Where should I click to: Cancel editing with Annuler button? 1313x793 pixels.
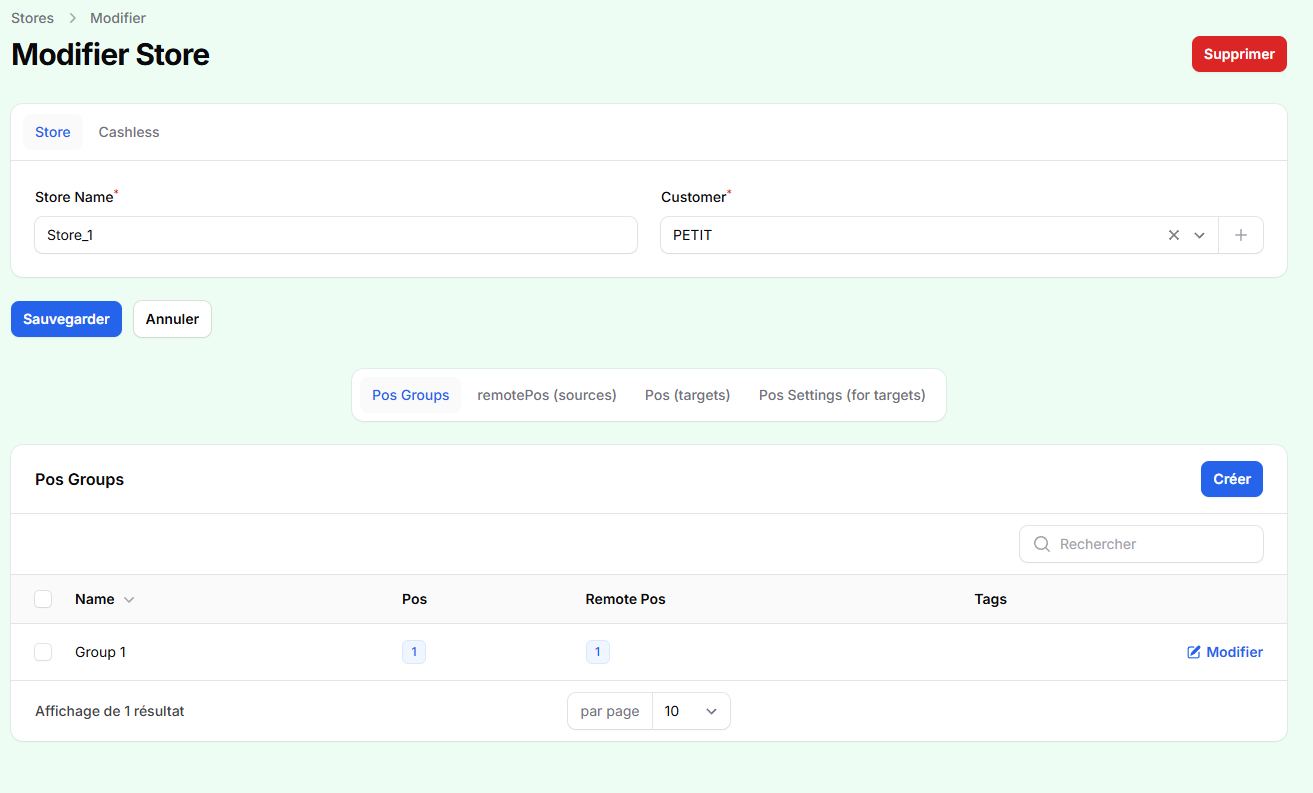(x=172, y=319)
